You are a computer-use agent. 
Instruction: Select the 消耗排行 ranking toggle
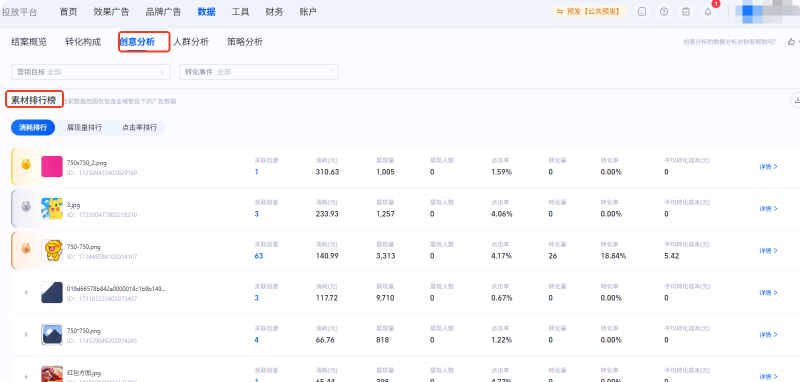point(33,128)
